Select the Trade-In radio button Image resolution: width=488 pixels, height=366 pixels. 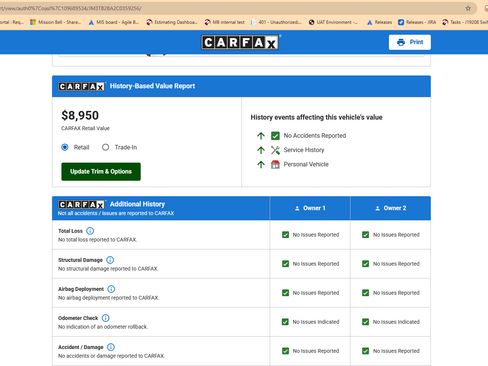coord(105,147)
